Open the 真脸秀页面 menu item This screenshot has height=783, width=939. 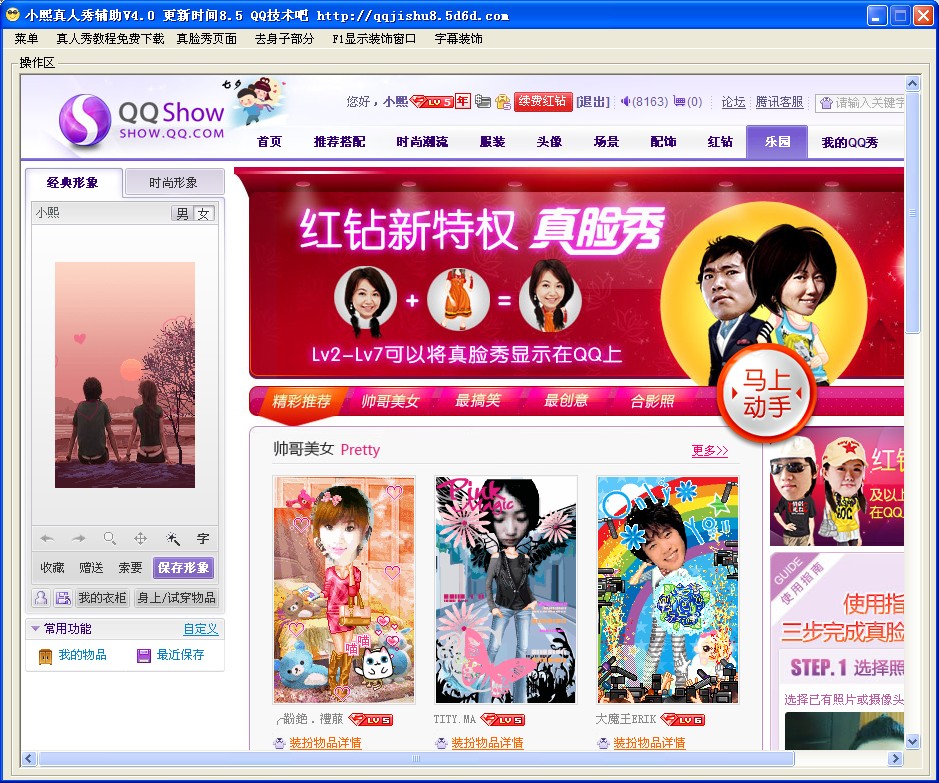click(x=207, y=39)
